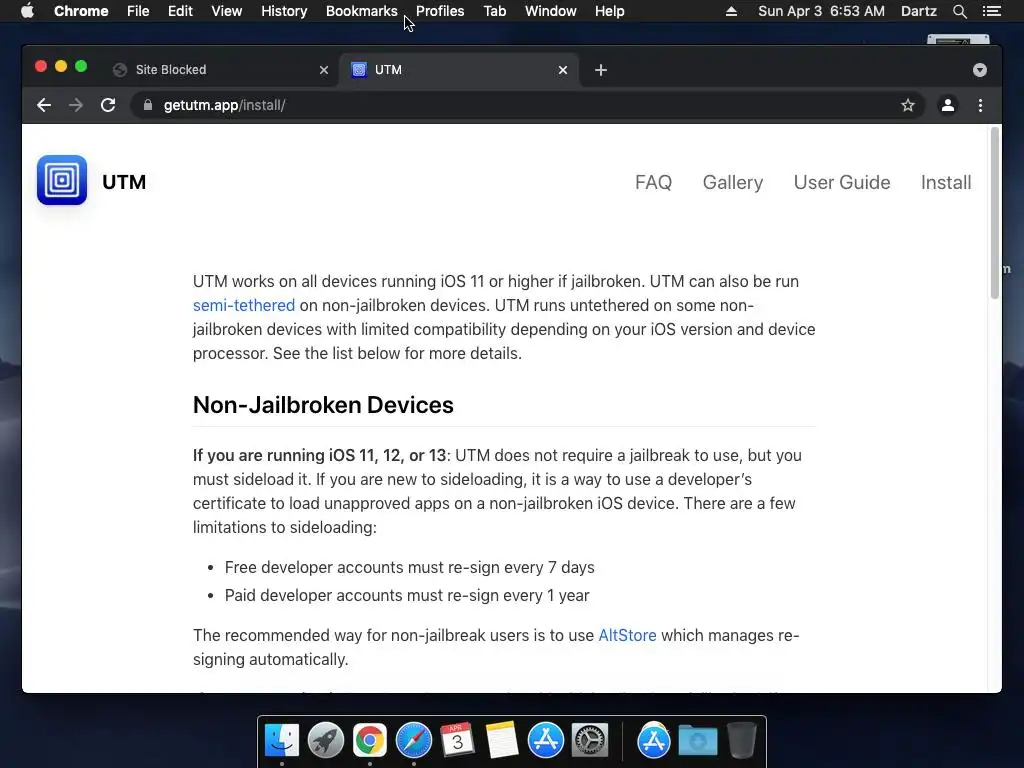This screenshot has height=768, width=1024.
Task: Click the date and time in menu bar
Action: coord(821,11)
